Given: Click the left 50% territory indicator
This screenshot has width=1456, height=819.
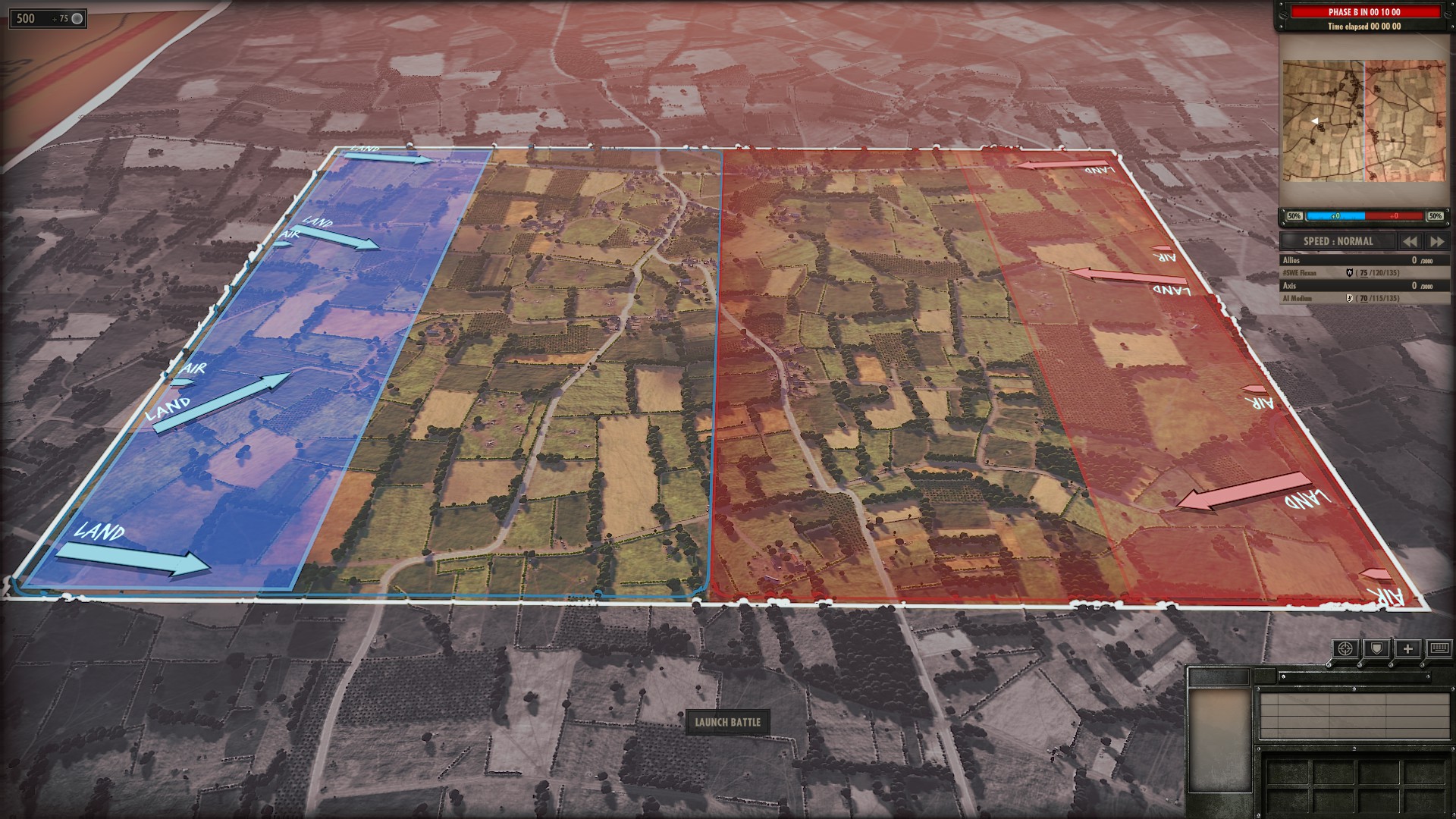Looking at the screenshot, I should coord(1294,216).
